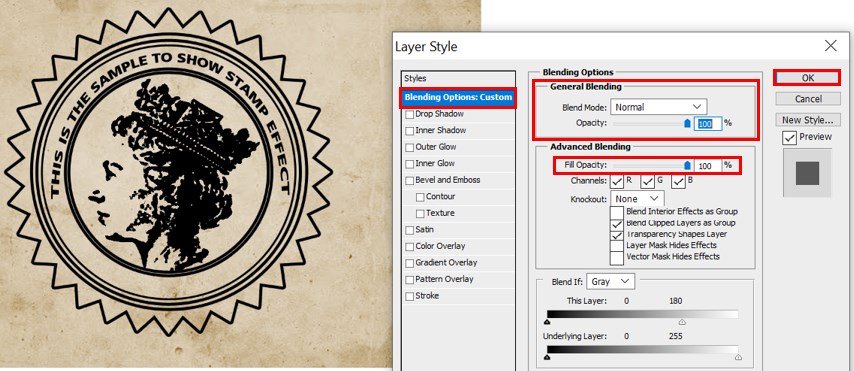Viewport: 854px width, 371px height.
Task: Toggle the R channel checkbox
Action: click(617, 181)
